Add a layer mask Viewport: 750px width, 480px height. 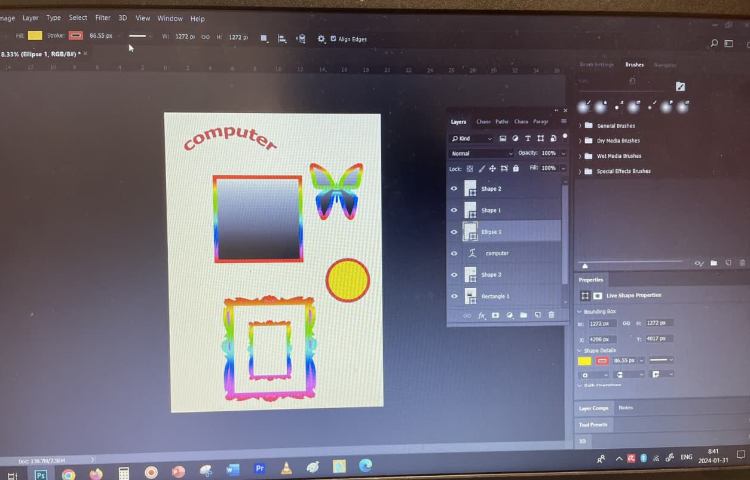tap(495, 315)
